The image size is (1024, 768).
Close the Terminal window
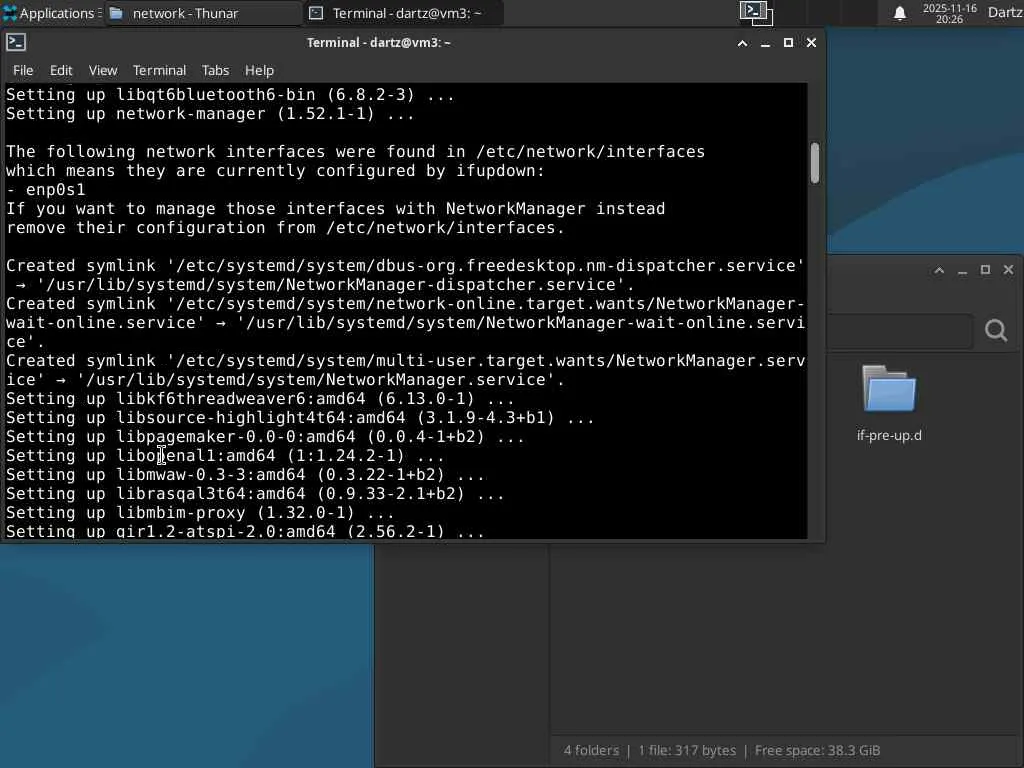point(811,42)
